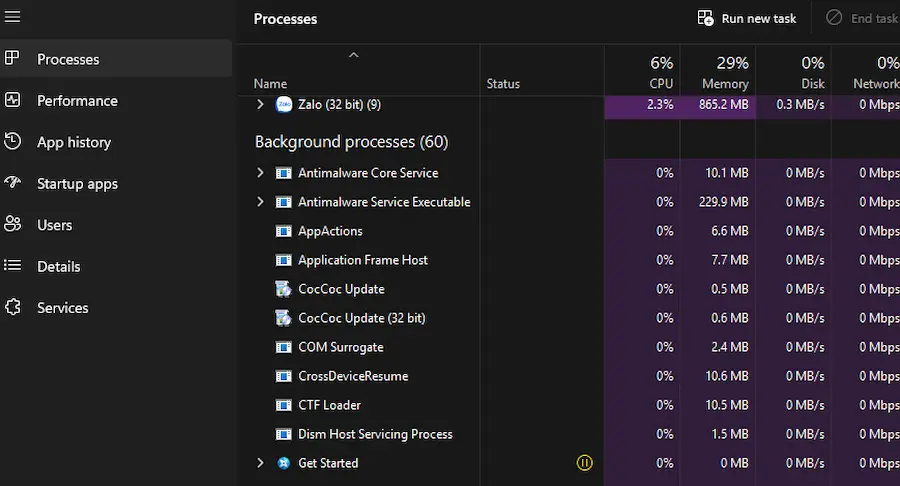
Task: Open the App history page
Action: point(74,142)
